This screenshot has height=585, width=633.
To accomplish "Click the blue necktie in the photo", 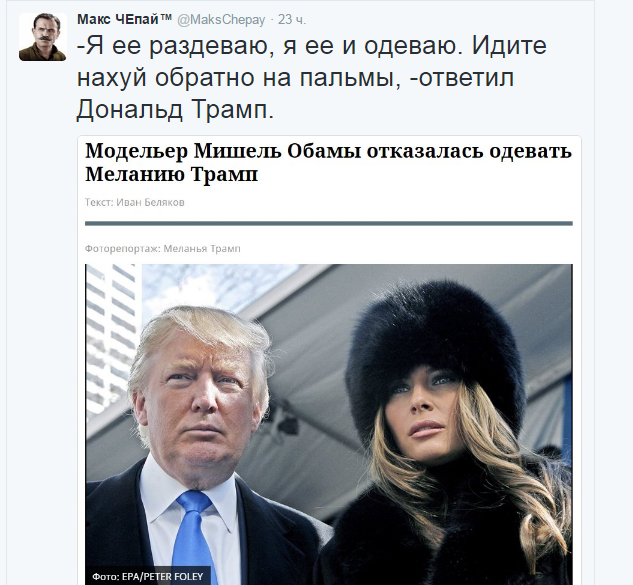I will point(192,537).
